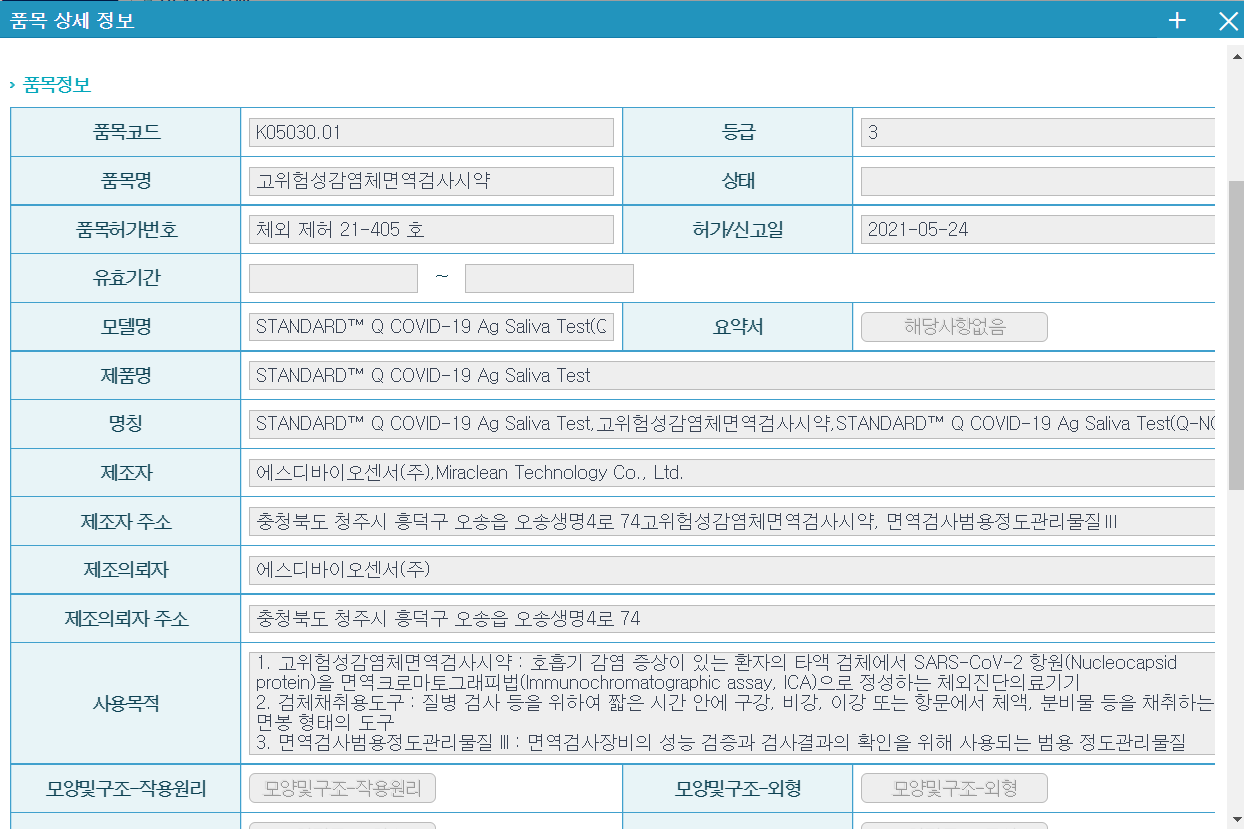Click the 모양및구조-작용원리 label cell
This screenshot has width=1244, height=829.
(126, 789)
